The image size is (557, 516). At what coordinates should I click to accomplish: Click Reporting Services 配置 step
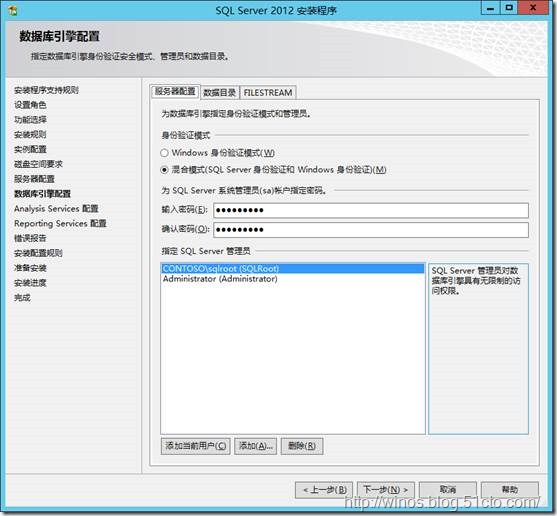[60, 224]
